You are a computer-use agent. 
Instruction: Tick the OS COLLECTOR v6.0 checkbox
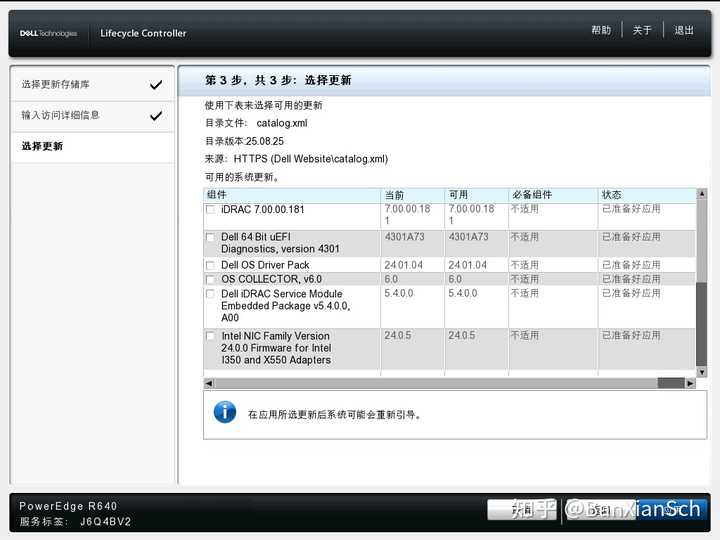tap(210, 279)
